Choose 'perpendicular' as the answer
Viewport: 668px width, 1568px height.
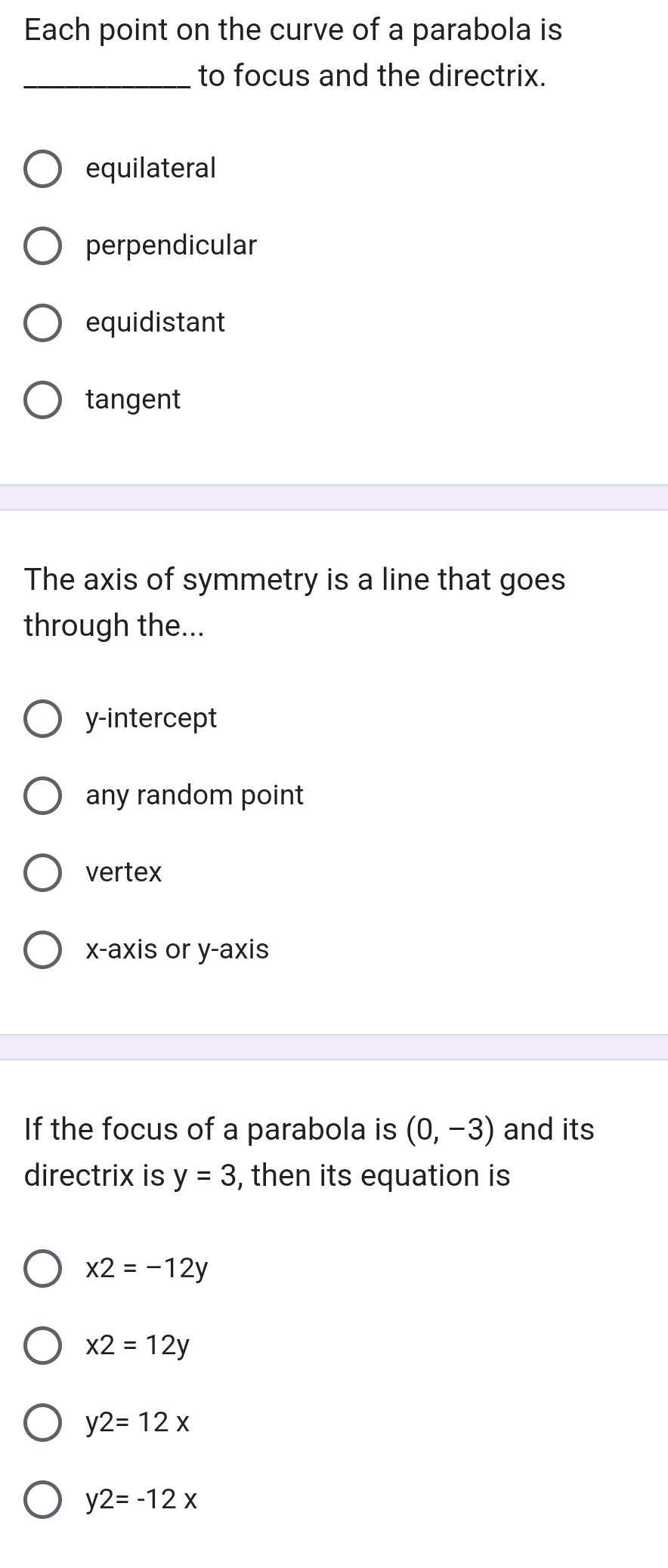pos(42,245)
